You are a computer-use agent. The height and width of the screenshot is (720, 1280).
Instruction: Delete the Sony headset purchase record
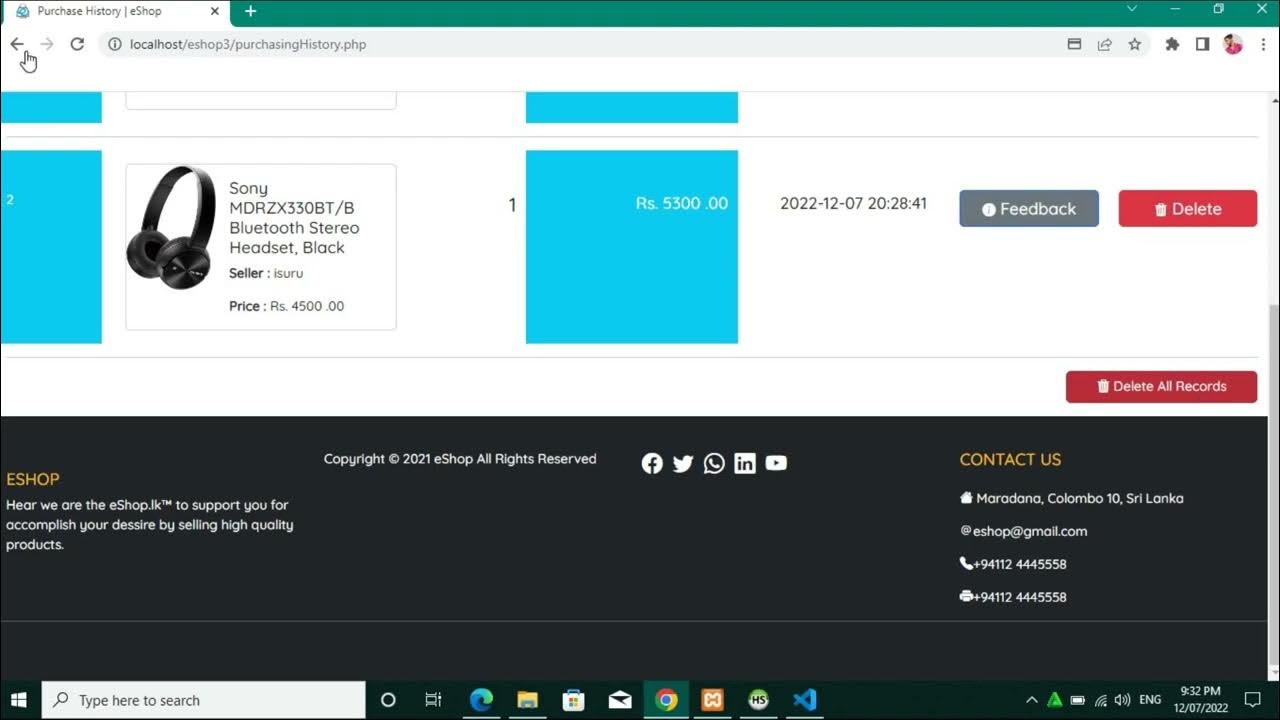tap(1188, 209)
